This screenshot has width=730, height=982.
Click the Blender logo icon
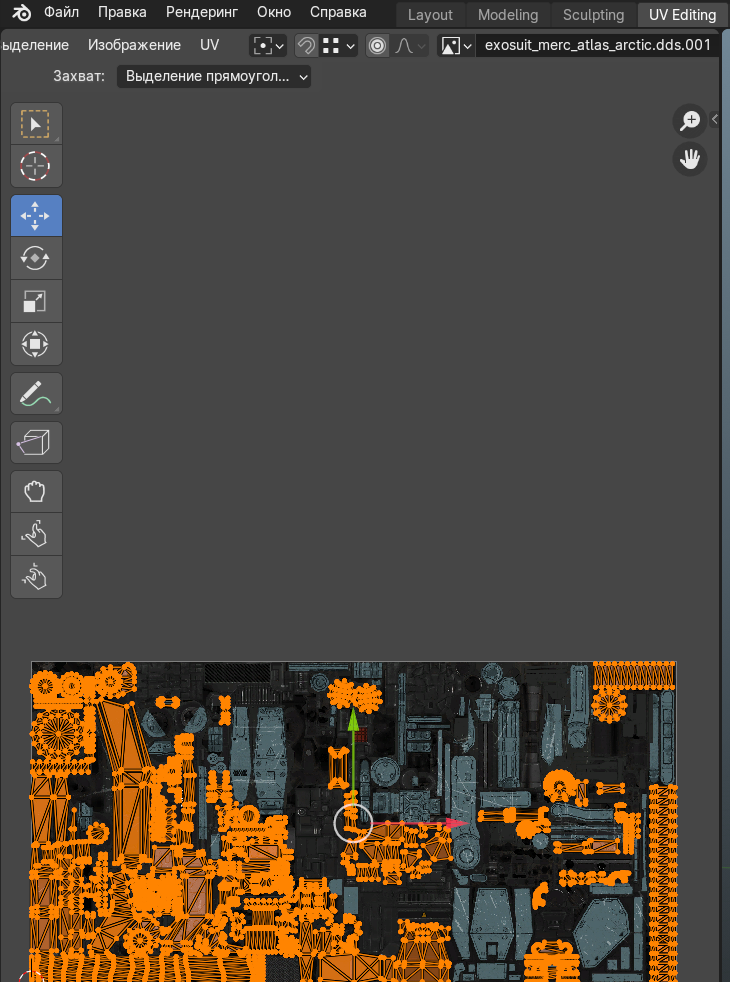click(x=22, y=13)
